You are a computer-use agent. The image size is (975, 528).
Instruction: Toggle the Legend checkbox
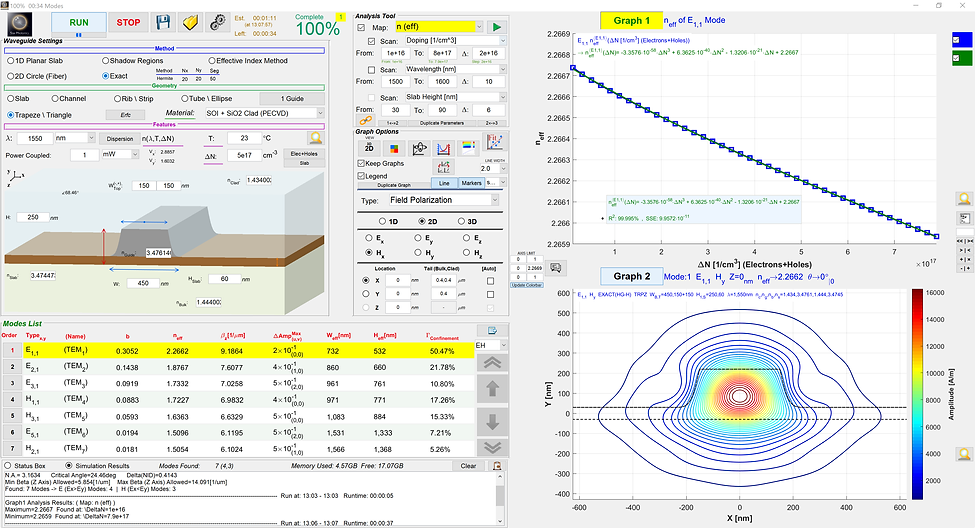pyautogui.click(x=361, y=176)
